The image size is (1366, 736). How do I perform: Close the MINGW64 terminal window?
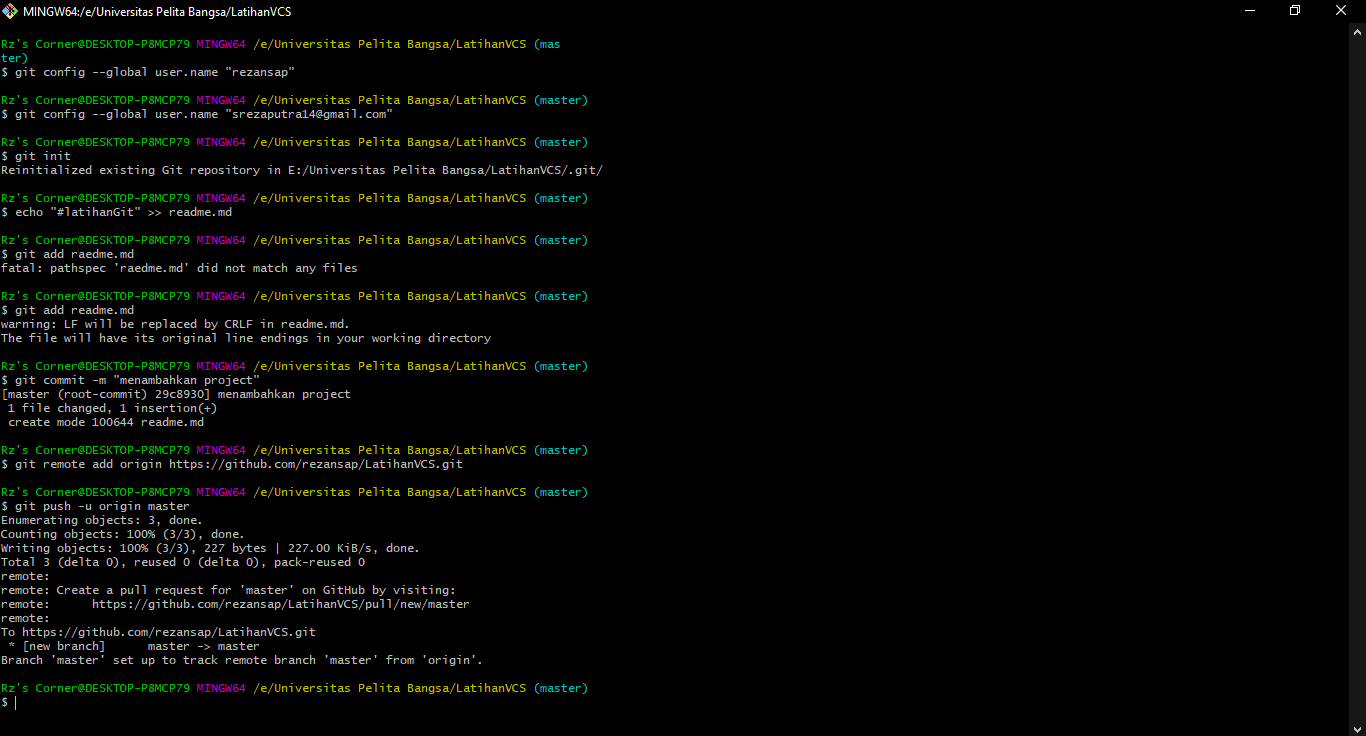(1340, 10)
